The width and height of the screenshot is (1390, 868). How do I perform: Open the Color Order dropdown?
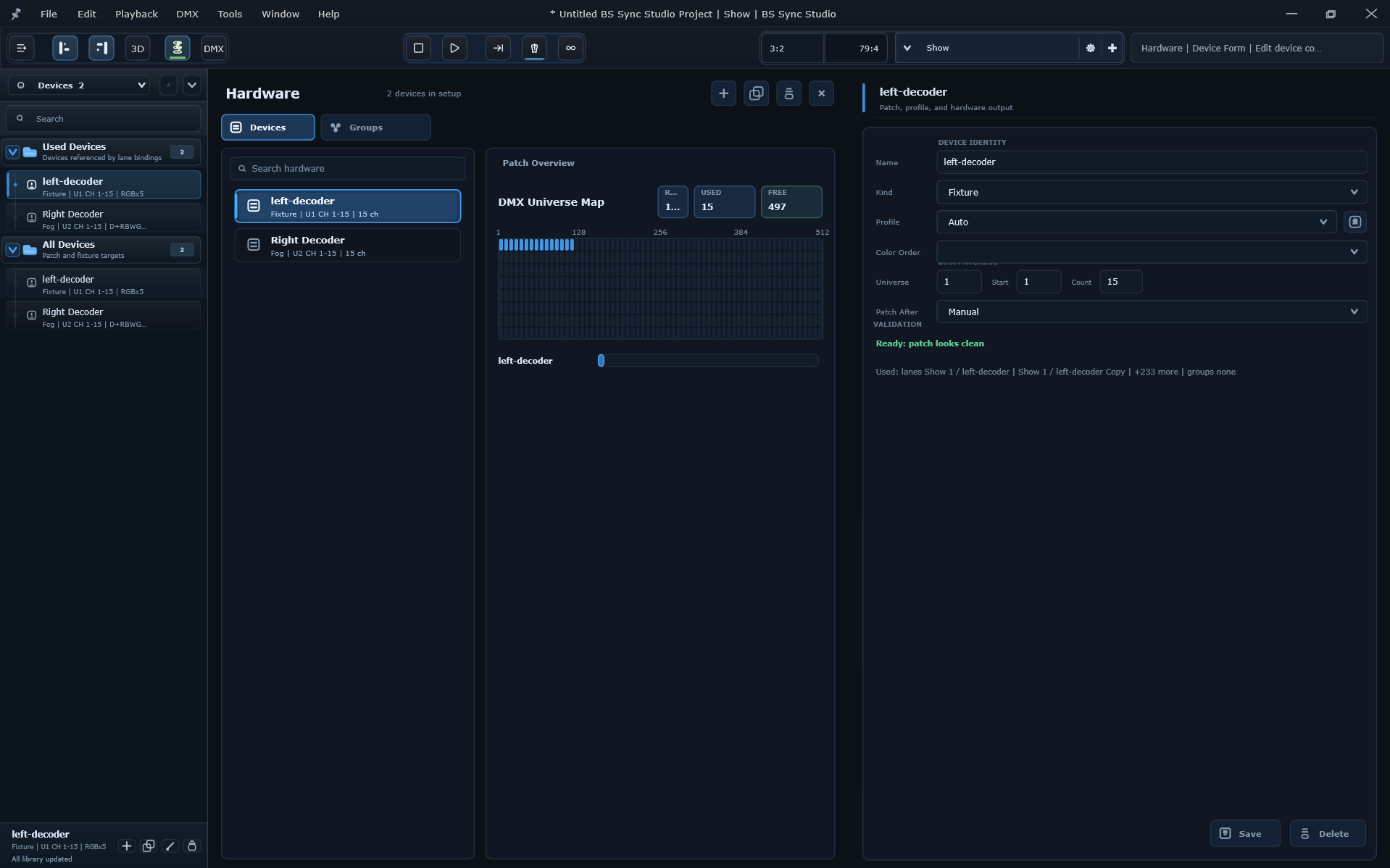[x=1152, y=252]
